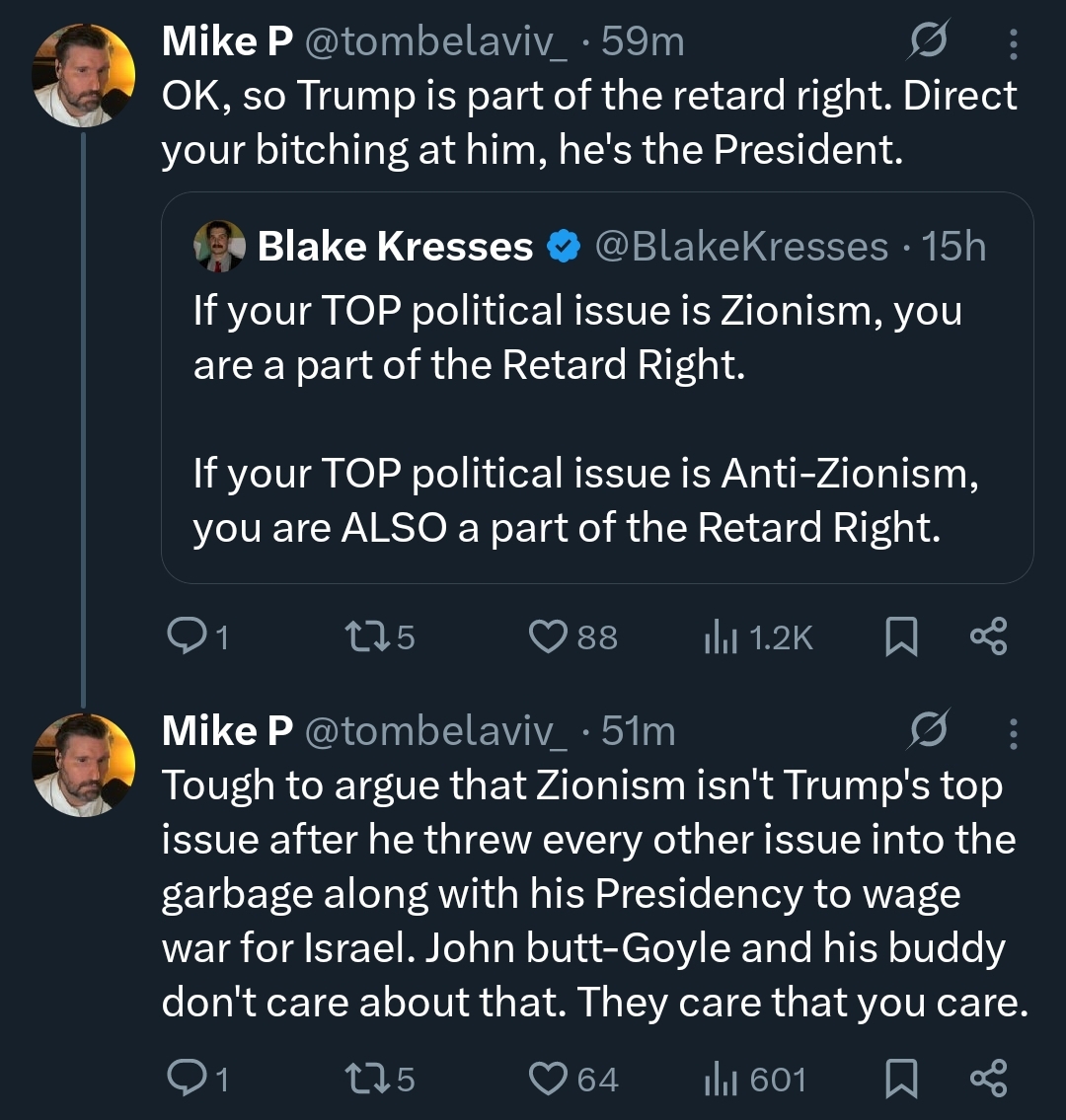Bookmark the first Mike P tweet
The width and height of the screenshot is (1066, 1120).
(x=900, y=637)
